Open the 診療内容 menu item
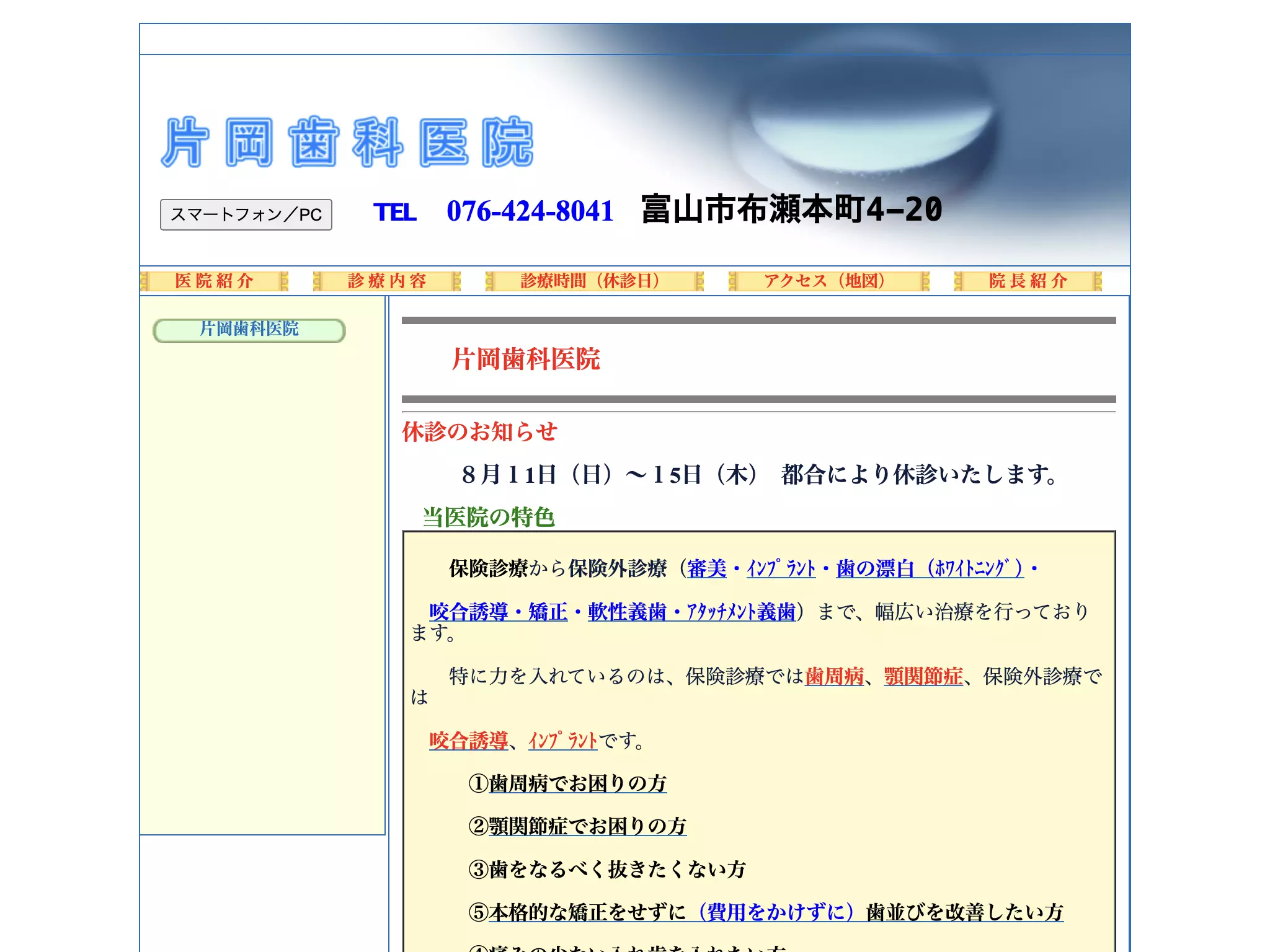The height and width of the screenshot is (952, 1270). tap(387, 281)
